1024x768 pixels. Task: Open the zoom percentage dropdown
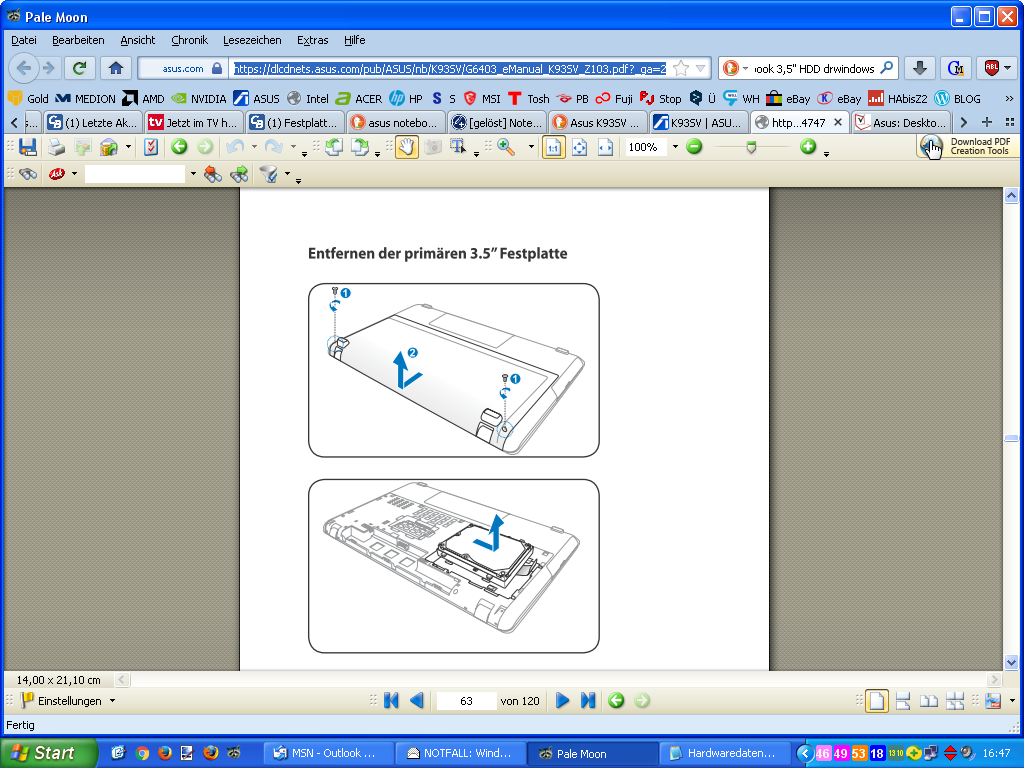[x=675, y=147]
